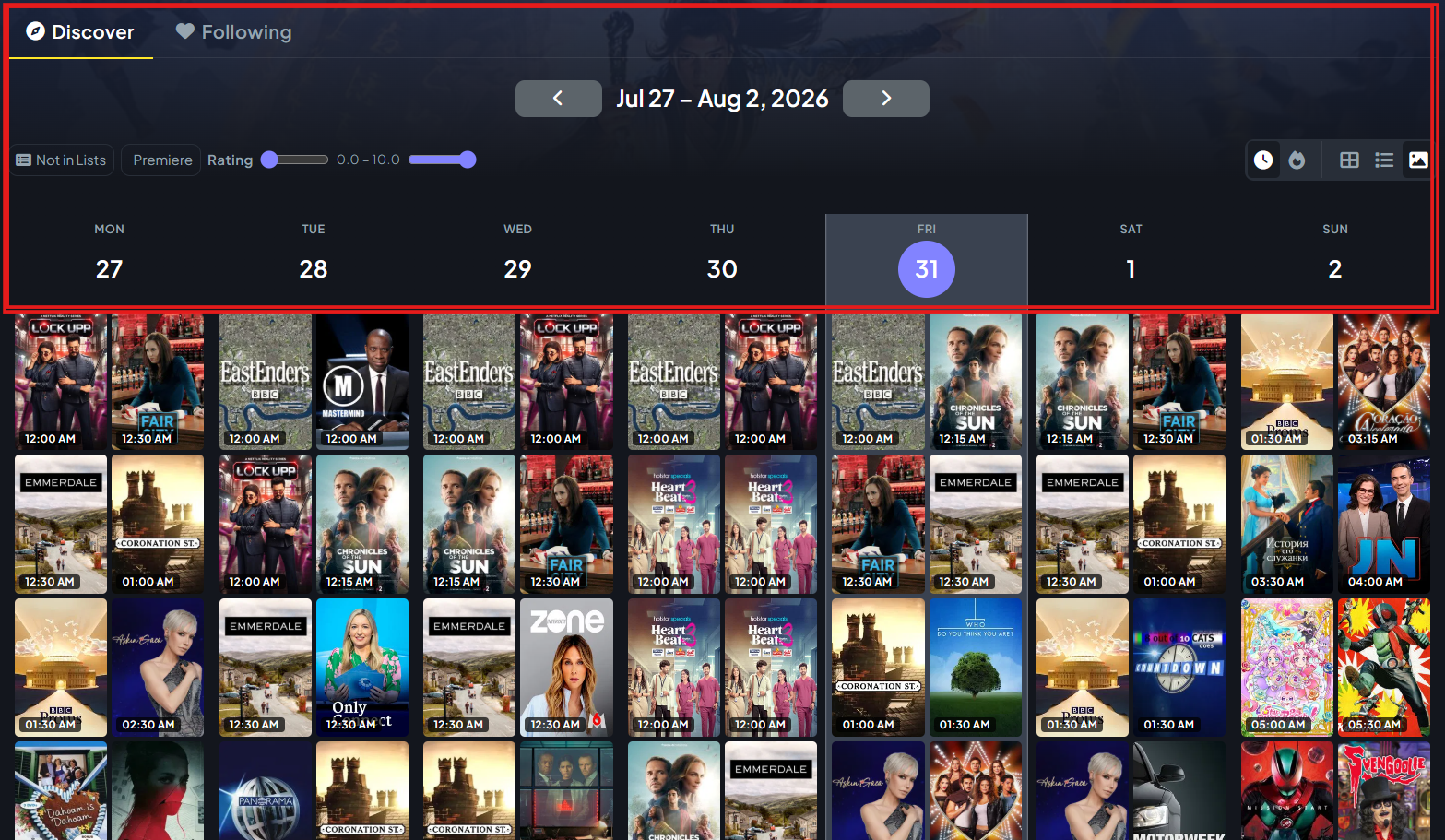
Task: Open Saturday's Fair City poster at 12:30 AM
Action: coord(1179,382)
